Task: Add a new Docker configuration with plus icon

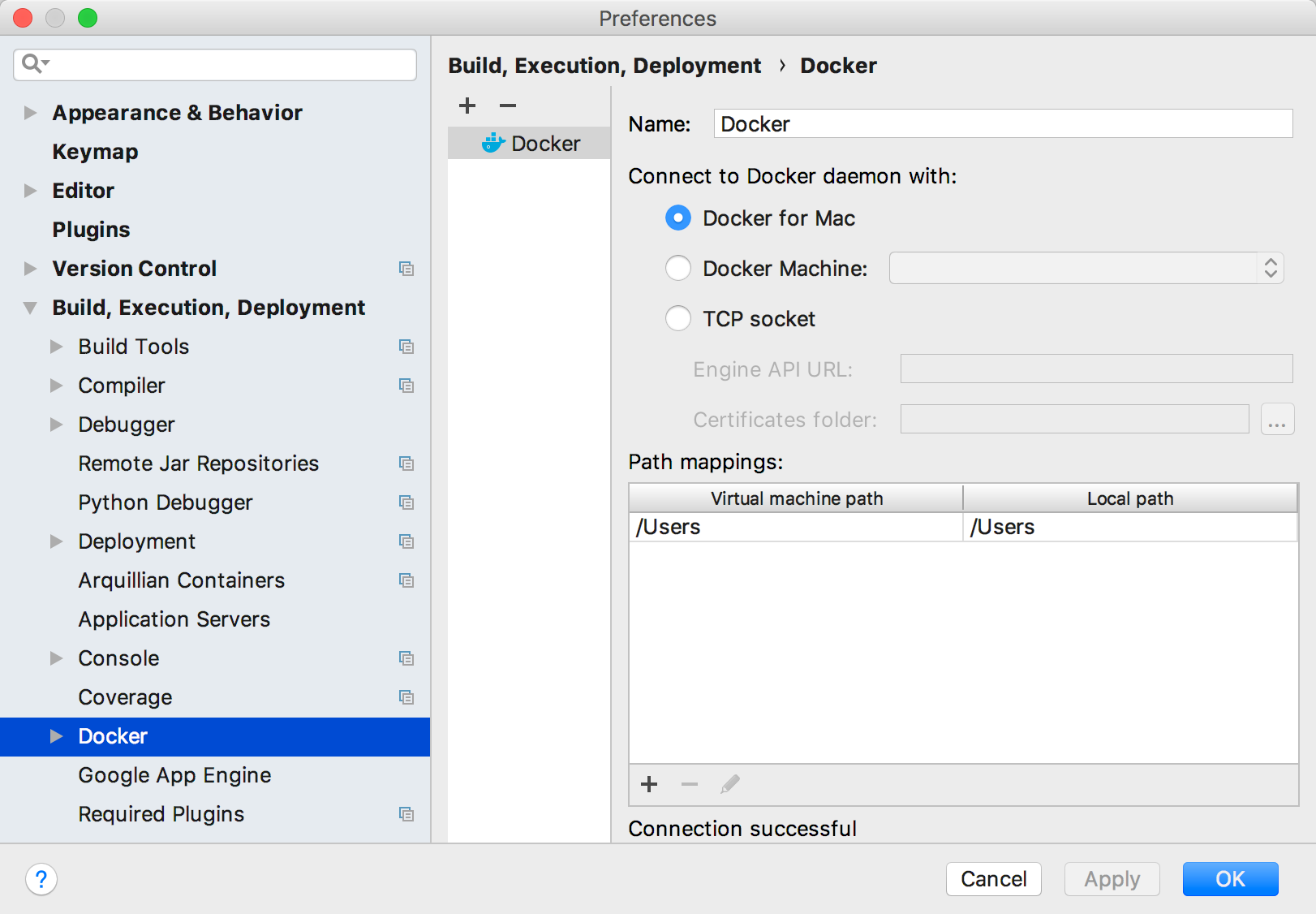Action: (x=467, y=106)
